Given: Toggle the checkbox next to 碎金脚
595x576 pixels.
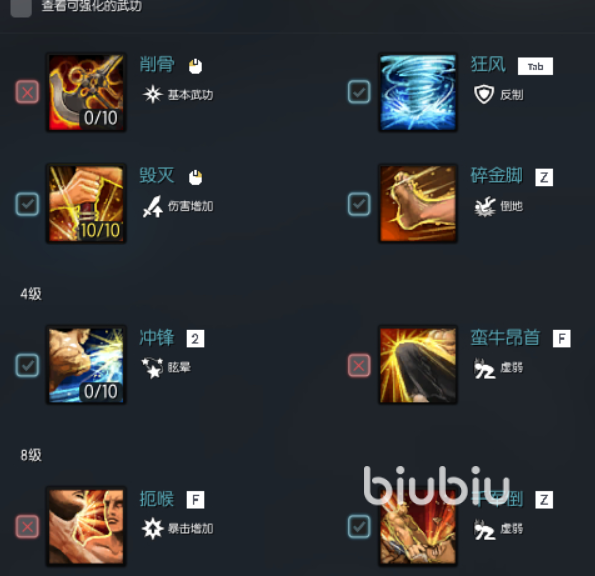Looking at the screenshot, I should (359, 204).
